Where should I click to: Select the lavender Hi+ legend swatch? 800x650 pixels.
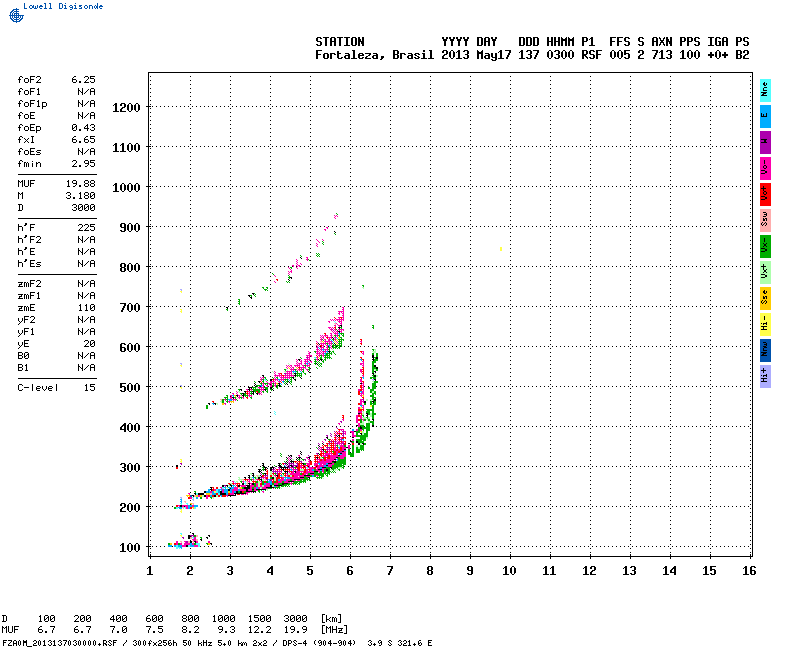point(765,377)
